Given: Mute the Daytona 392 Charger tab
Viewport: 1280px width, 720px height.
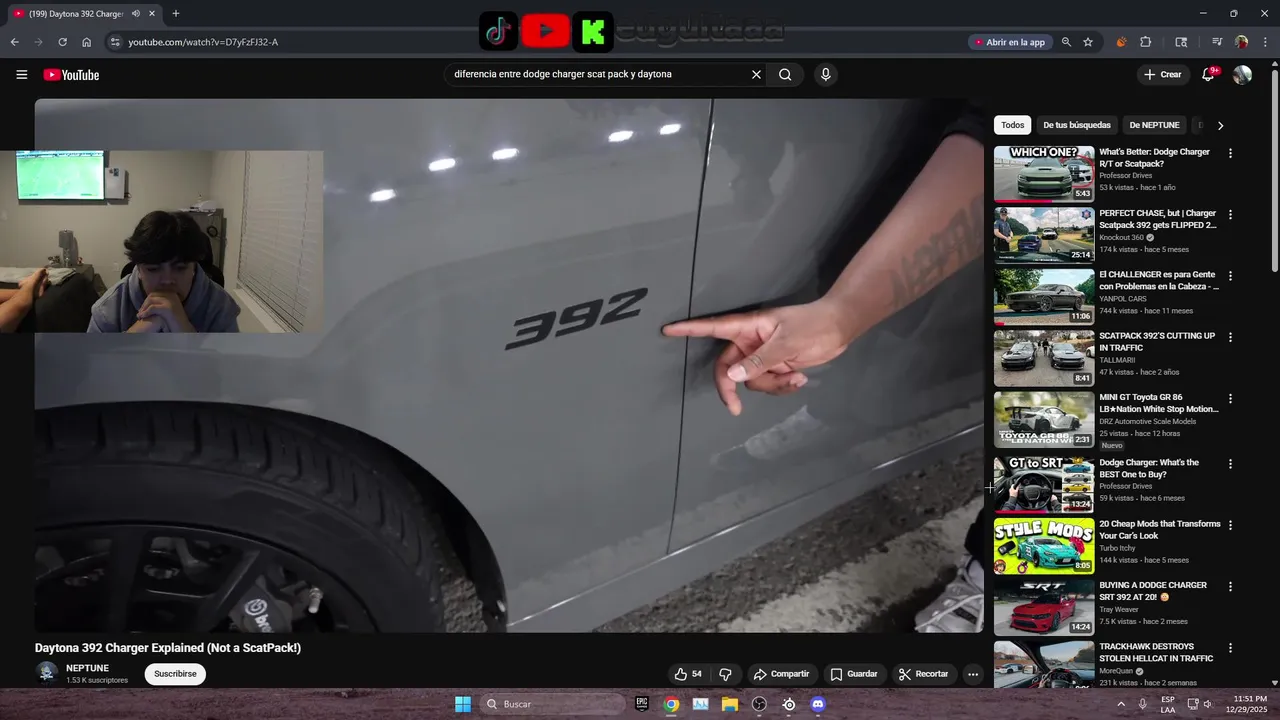Looking at the screenshot, I should [x=136, y=14].
